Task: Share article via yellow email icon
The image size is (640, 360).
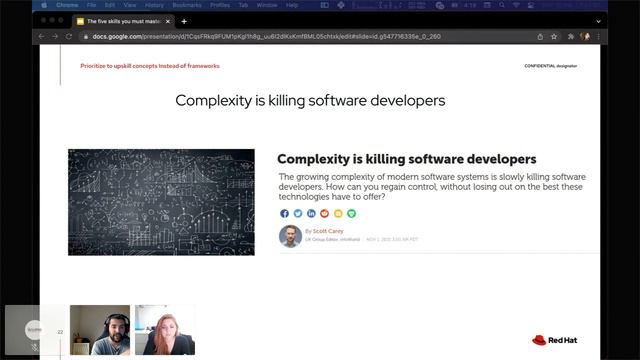Action: (x=338, y=213)
